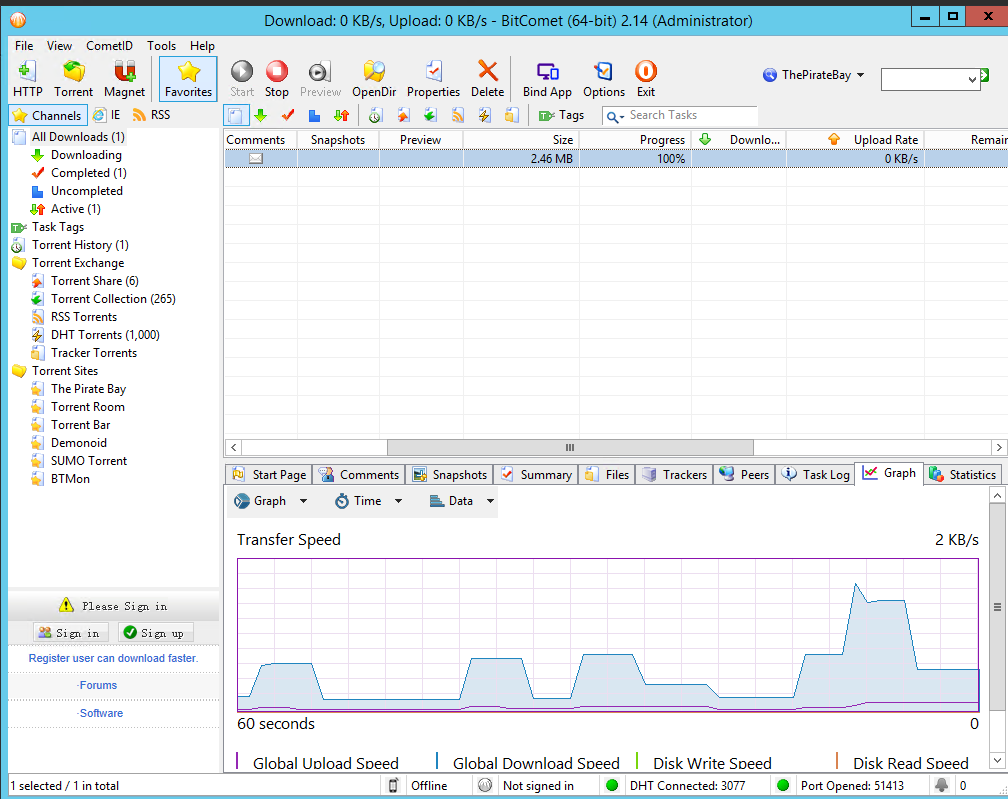Viewport: 1008px width, 799px height.
Task: Click the green search go button
Action: [x=984, y=76]
